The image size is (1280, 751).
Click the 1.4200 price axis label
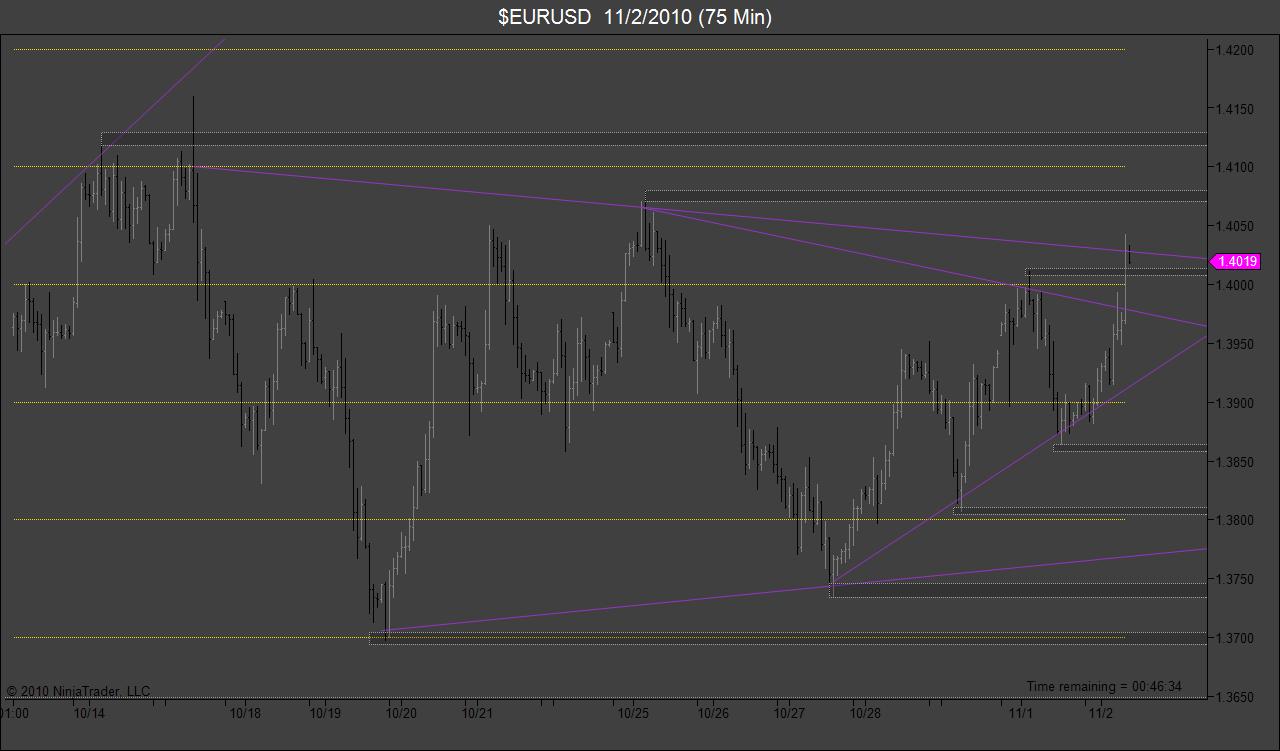point(1233,49)
